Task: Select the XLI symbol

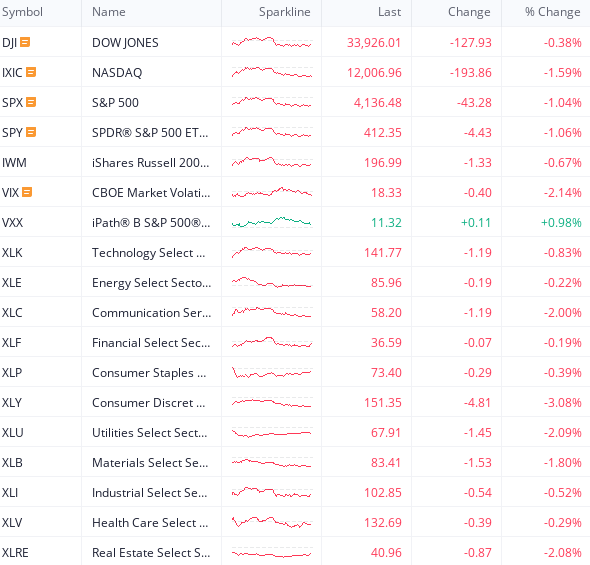Action: (x=10, y=493)
